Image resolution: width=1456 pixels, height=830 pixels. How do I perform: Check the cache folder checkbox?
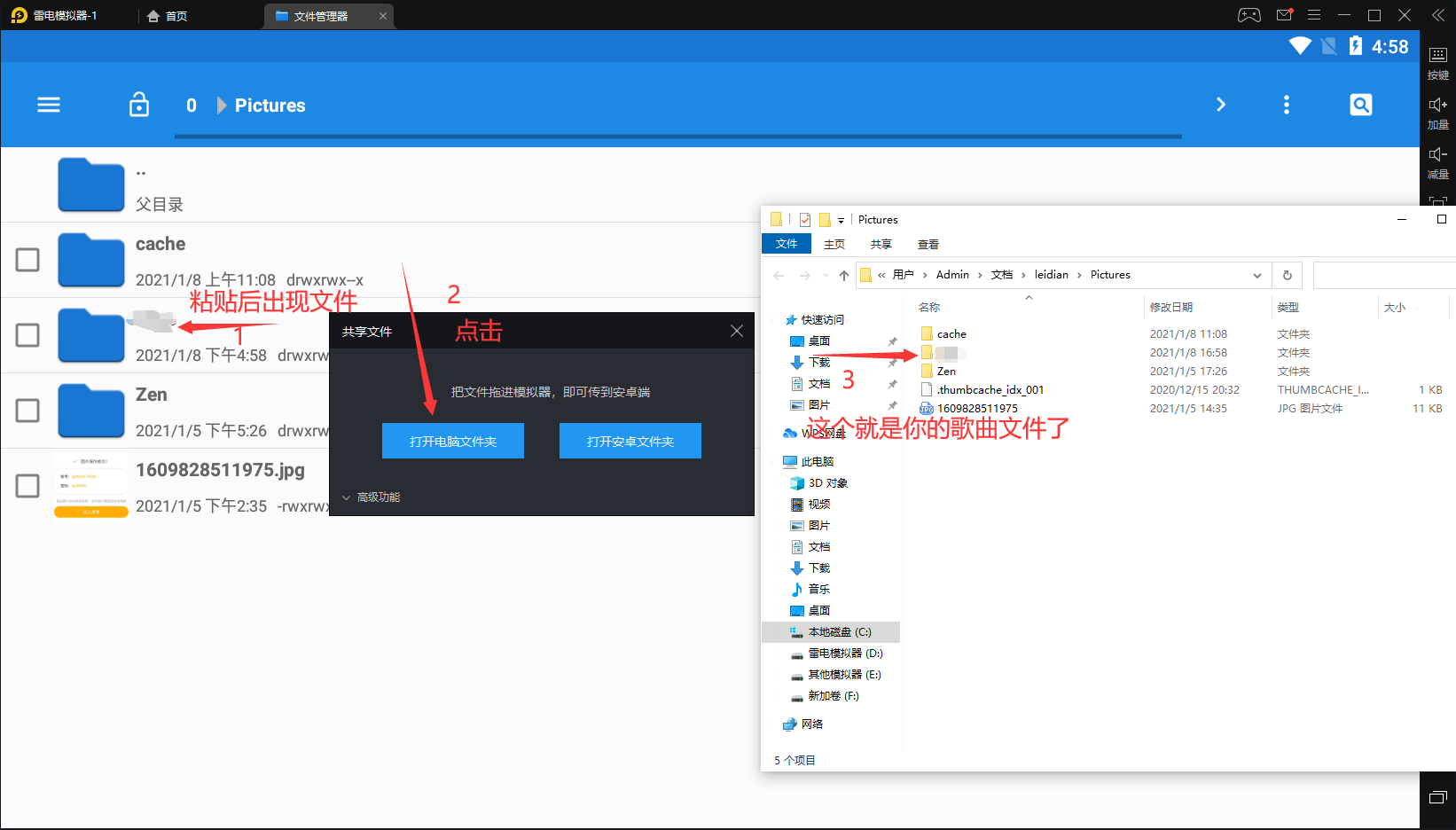(27, 260)
